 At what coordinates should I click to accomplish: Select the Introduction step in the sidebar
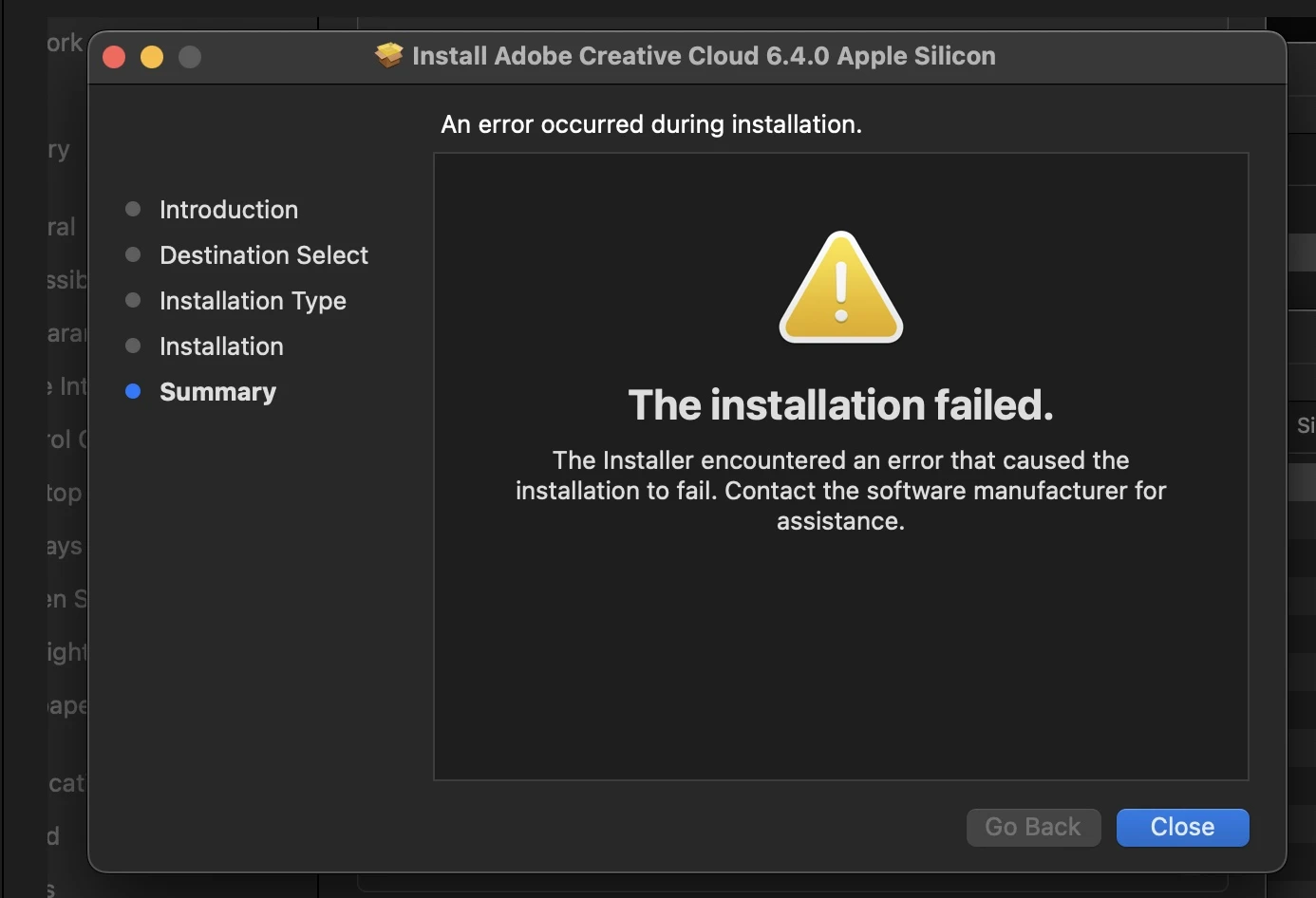pos(229,210)
